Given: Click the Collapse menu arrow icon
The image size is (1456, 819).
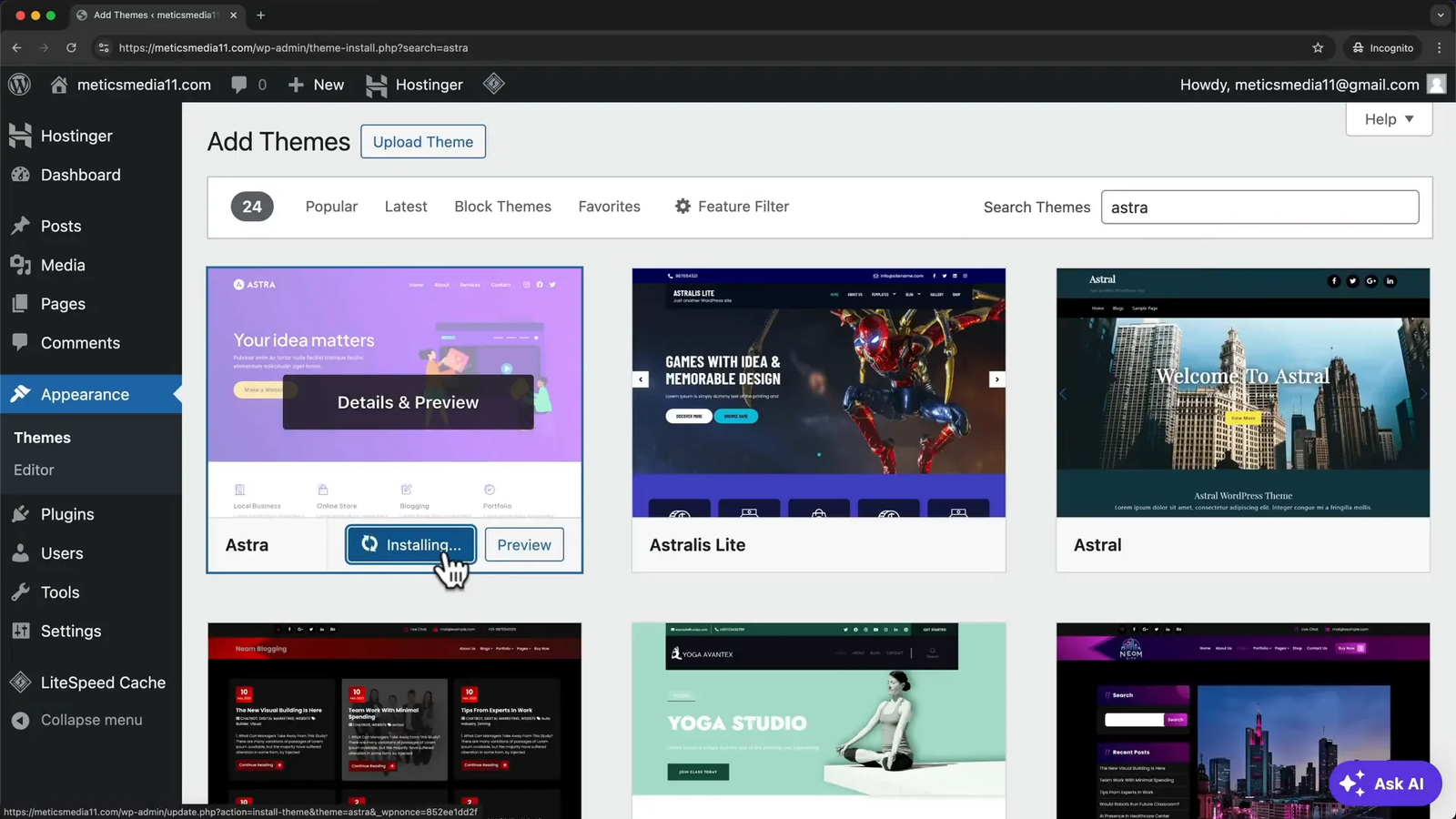Looking at the screenshot, I should (20, 720).
